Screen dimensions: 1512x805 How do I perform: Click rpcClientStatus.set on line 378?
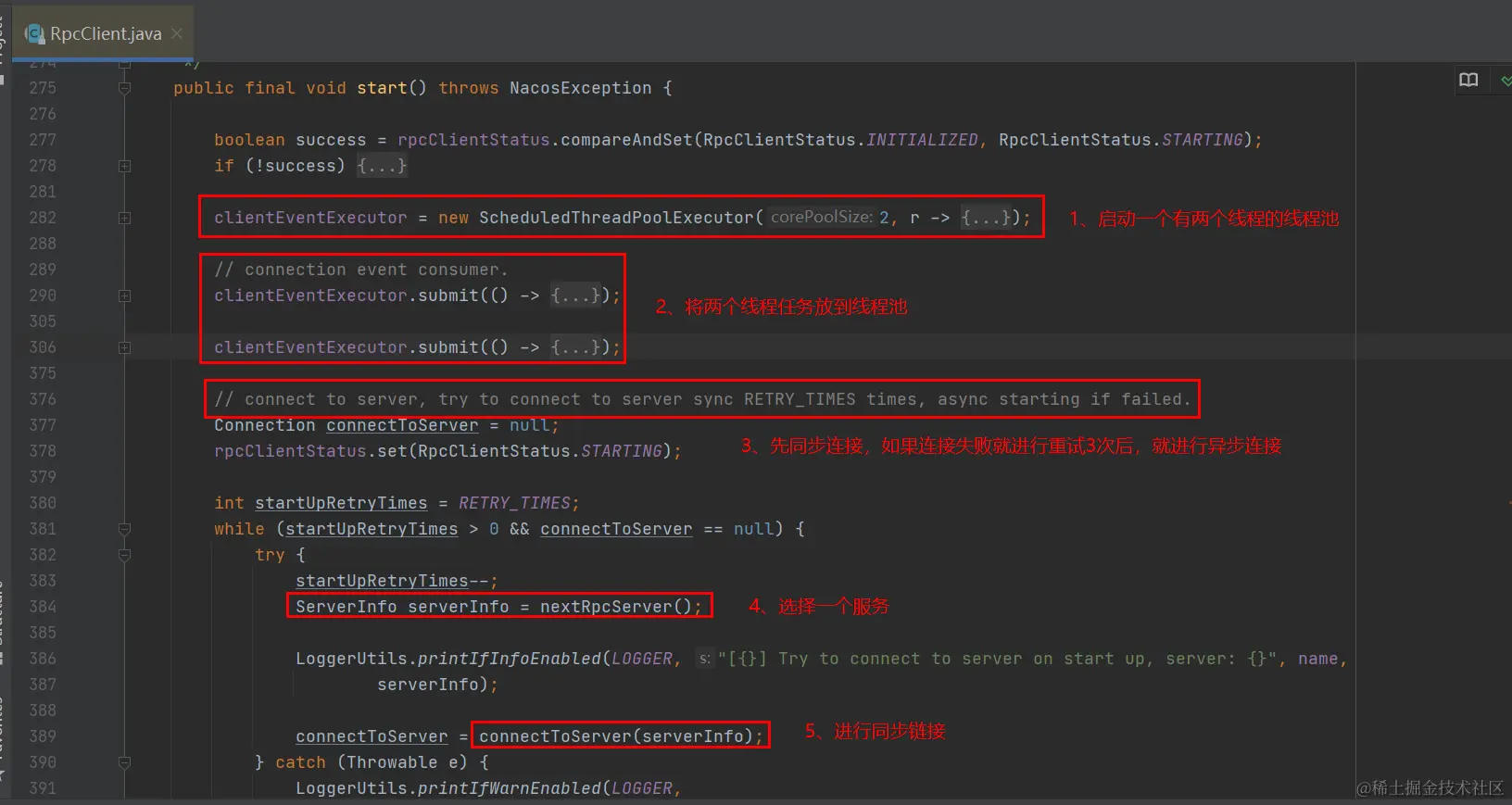(x=310, y=451)
